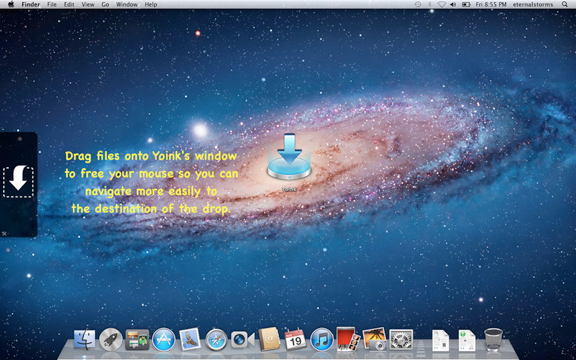Open FaceTime camera icon in Dock
576x360 pixels.
(x=242, y=339)
